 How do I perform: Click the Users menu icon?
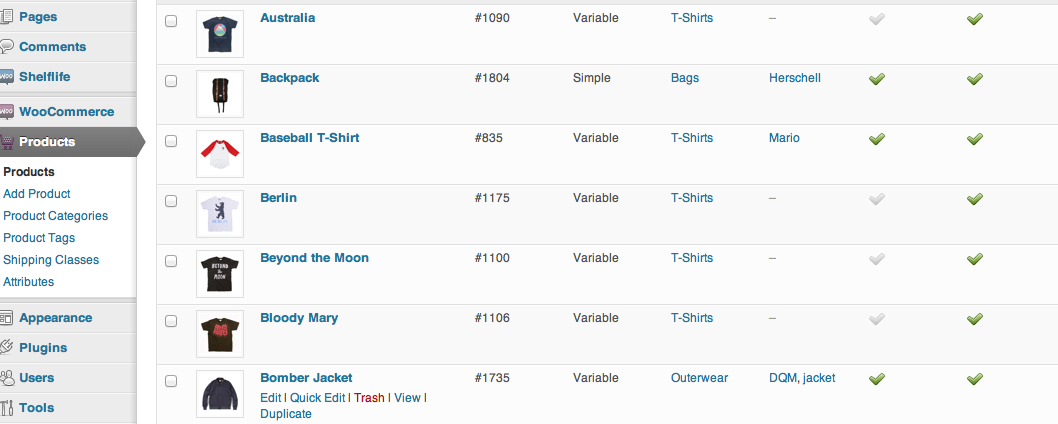coord(7,378)
